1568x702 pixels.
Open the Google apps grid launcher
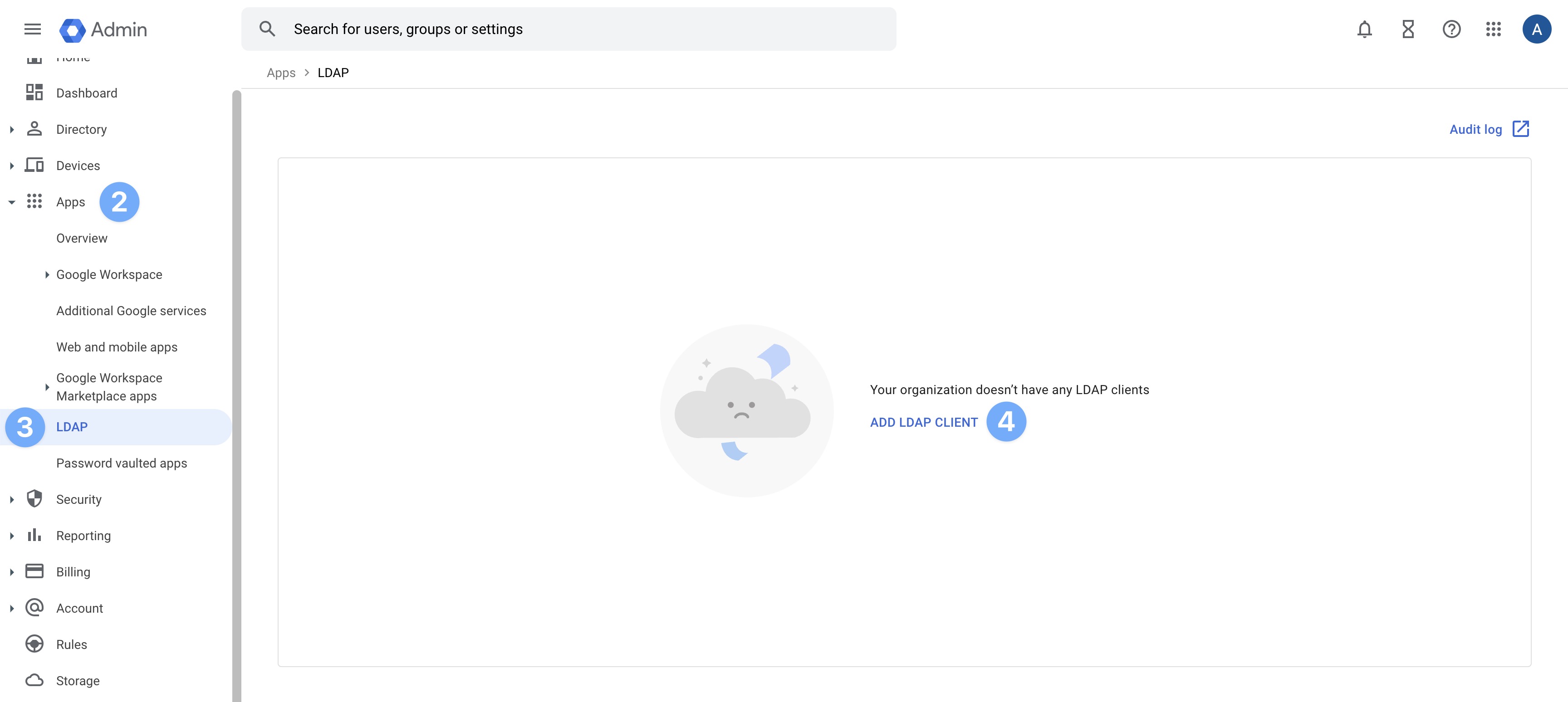point(1493,29)
